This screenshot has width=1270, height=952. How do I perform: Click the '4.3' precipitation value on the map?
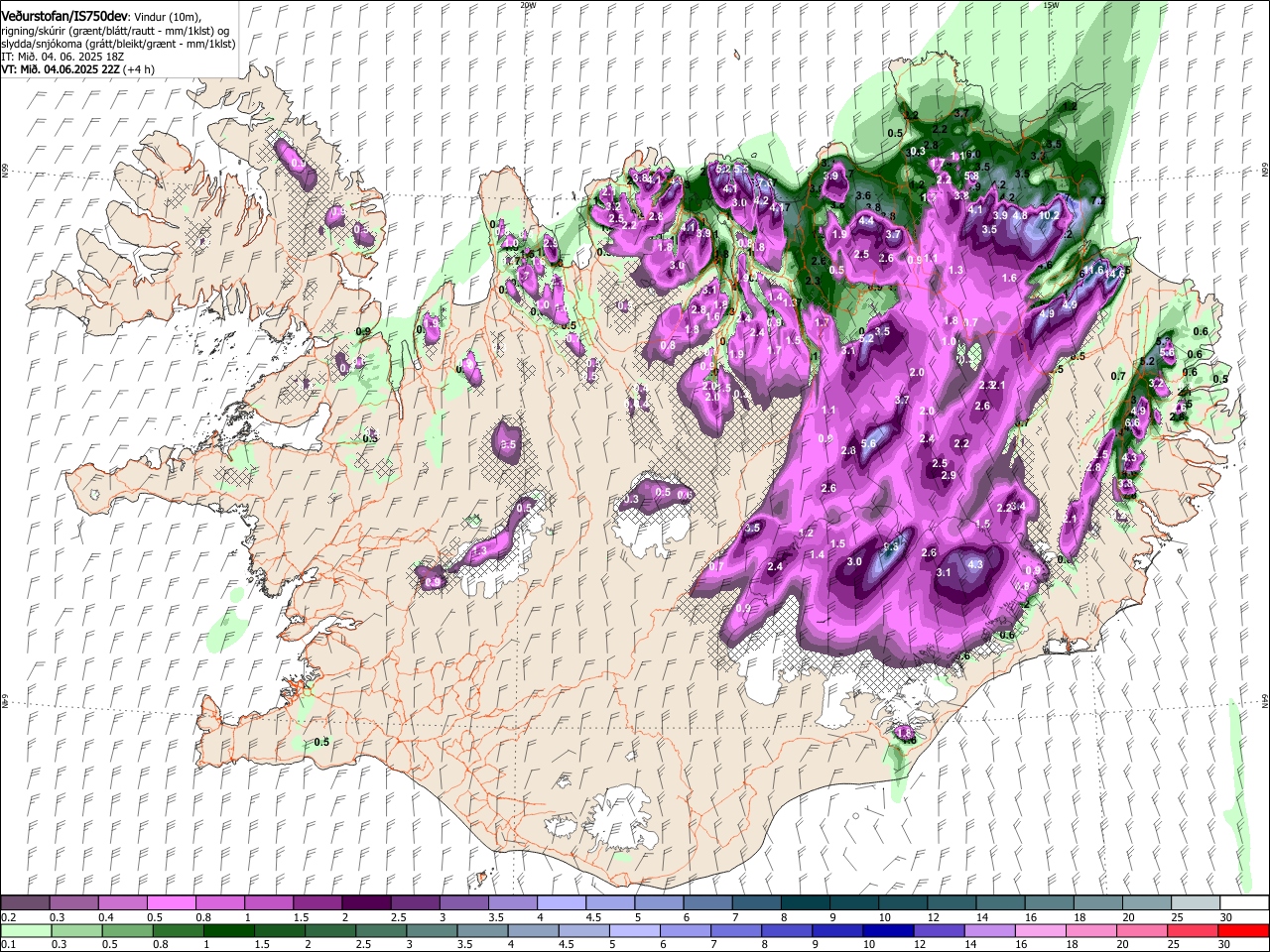[x=974, y=564]
